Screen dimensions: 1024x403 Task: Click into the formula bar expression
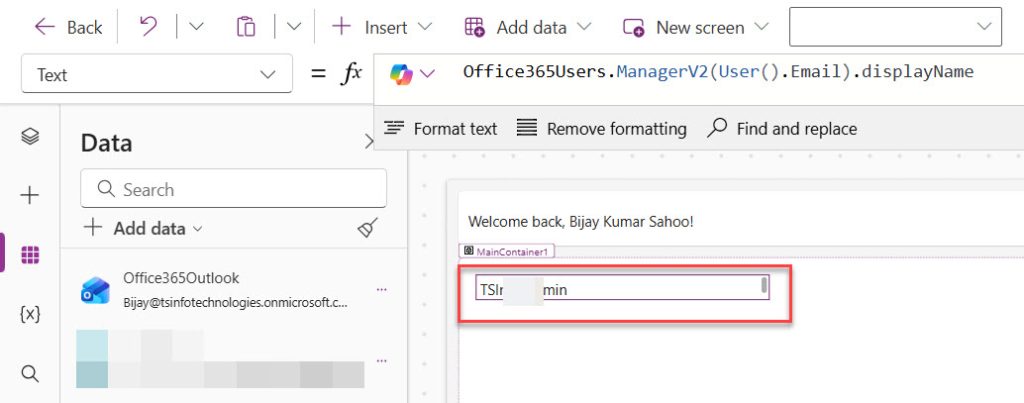click(x=718, y=72)
